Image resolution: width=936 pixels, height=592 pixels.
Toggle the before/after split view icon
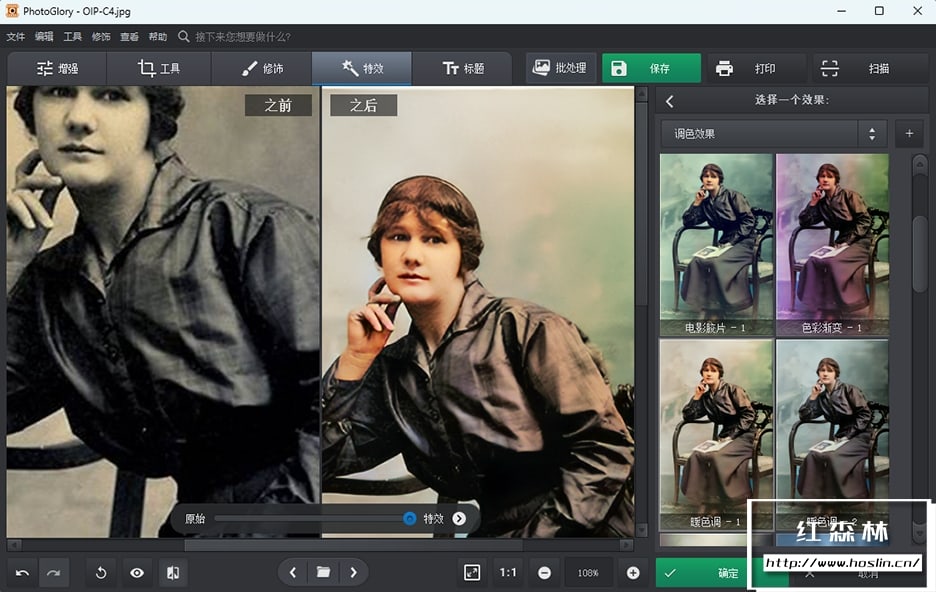[173, 573]
